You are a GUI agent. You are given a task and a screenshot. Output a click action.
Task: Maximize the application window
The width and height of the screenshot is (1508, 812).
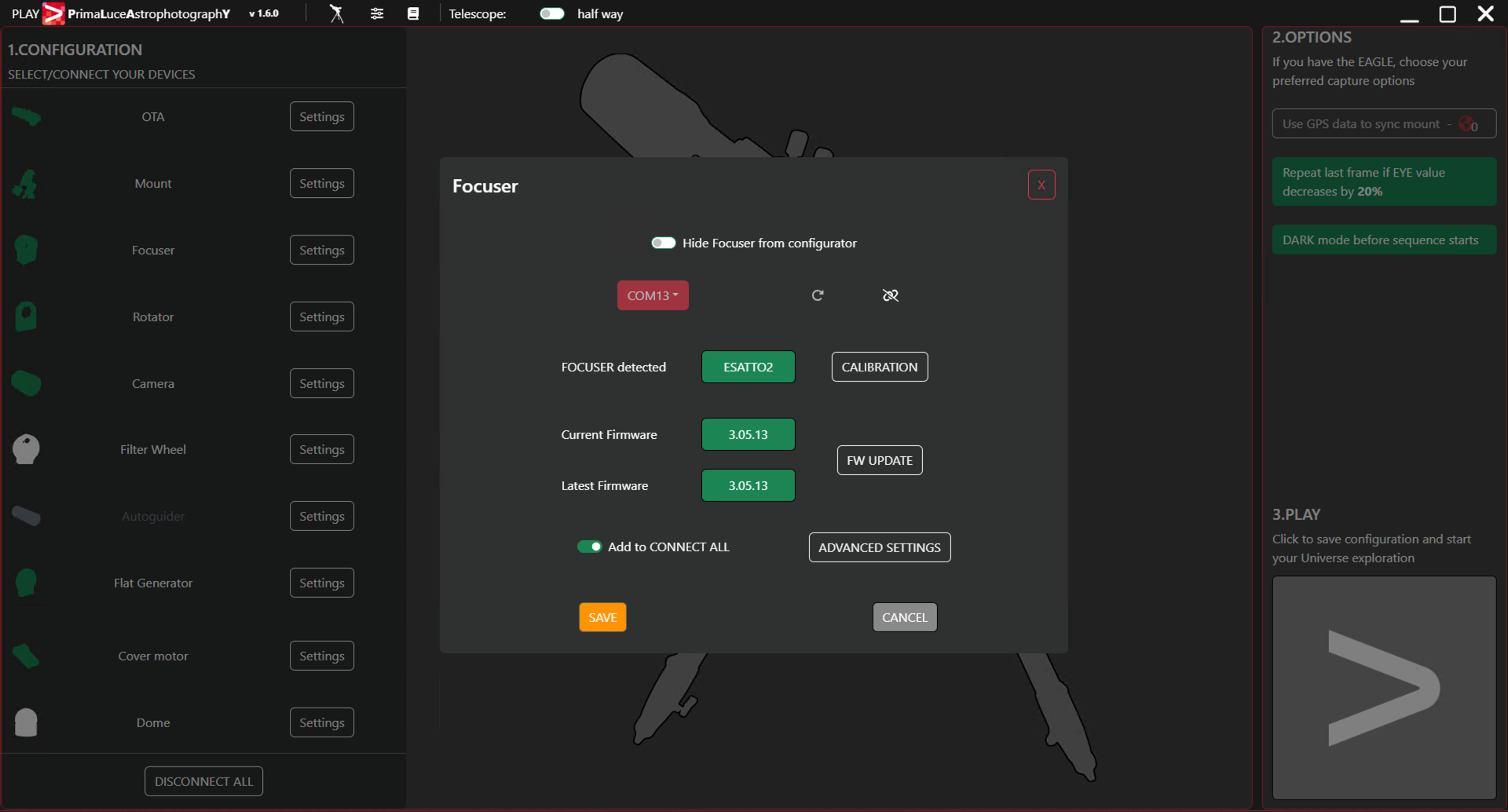[1448, 14]
